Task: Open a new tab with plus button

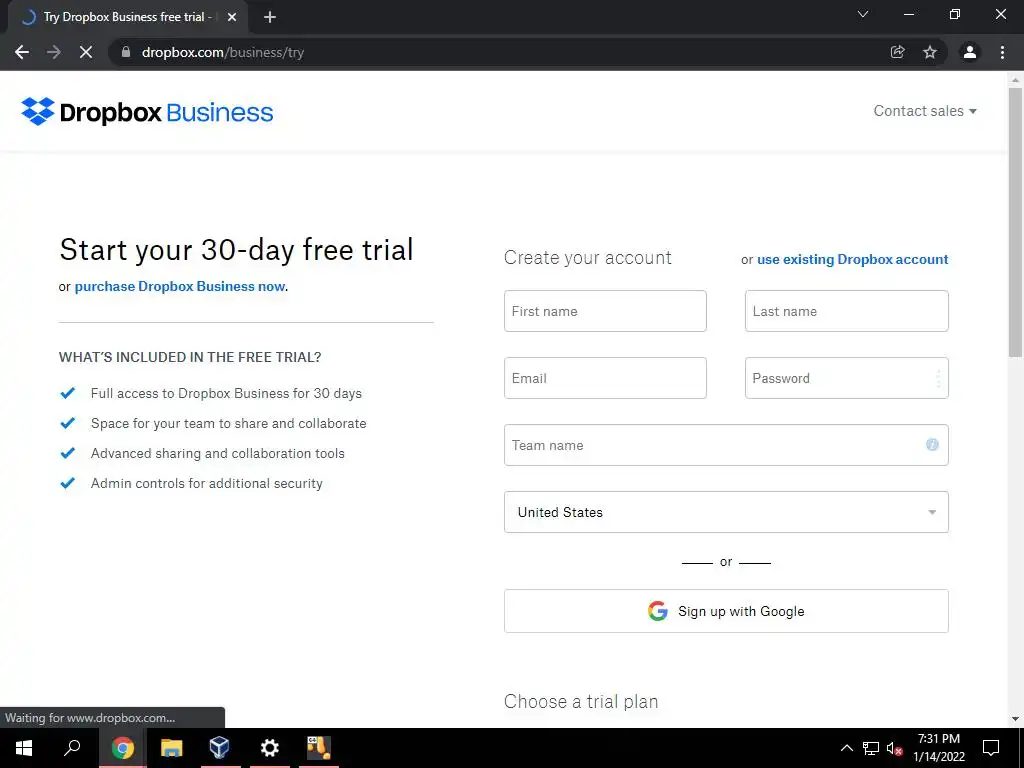Action: 270,17
